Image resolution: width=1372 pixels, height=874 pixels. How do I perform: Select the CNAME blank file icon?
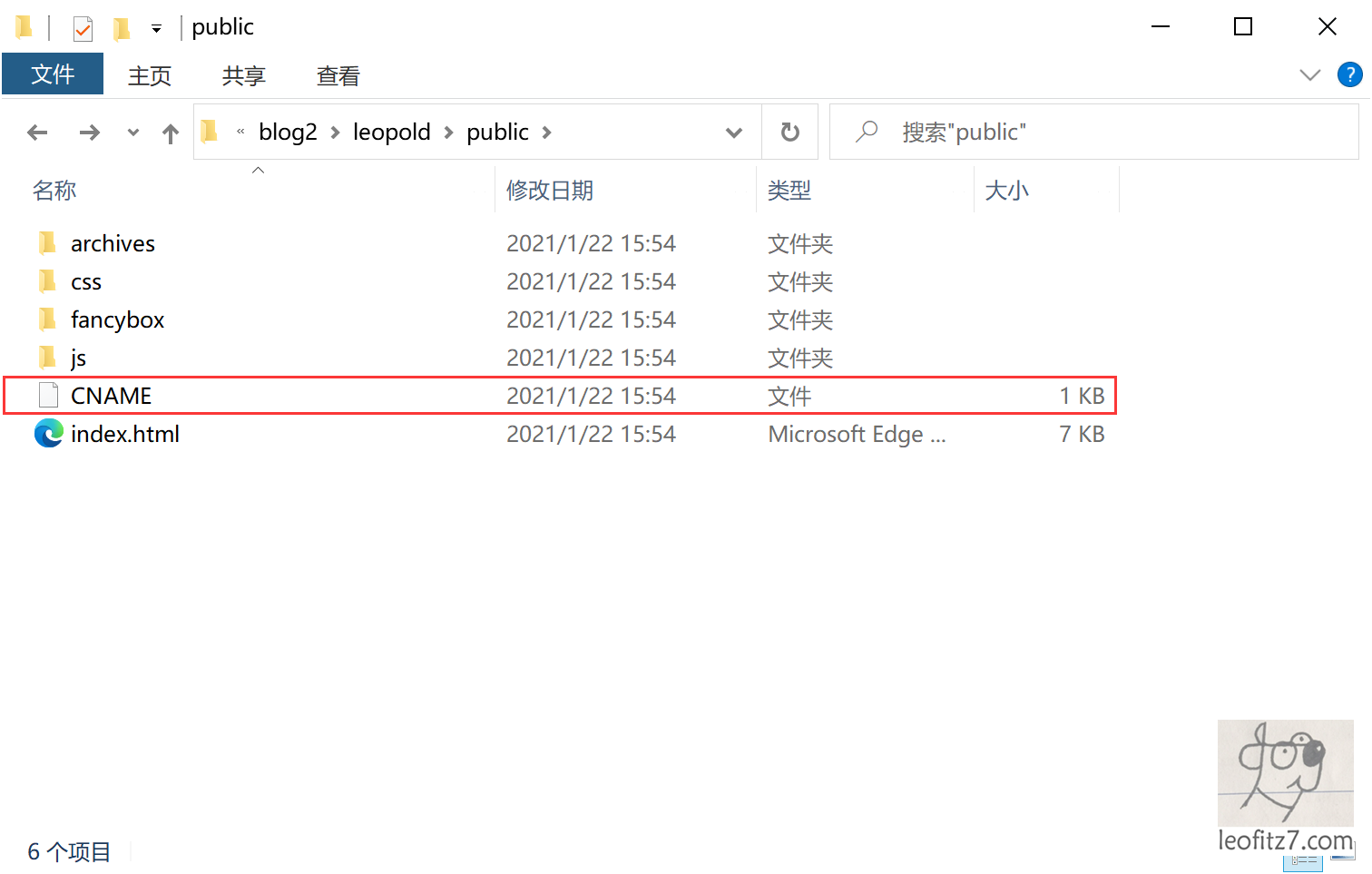(48, 396)
